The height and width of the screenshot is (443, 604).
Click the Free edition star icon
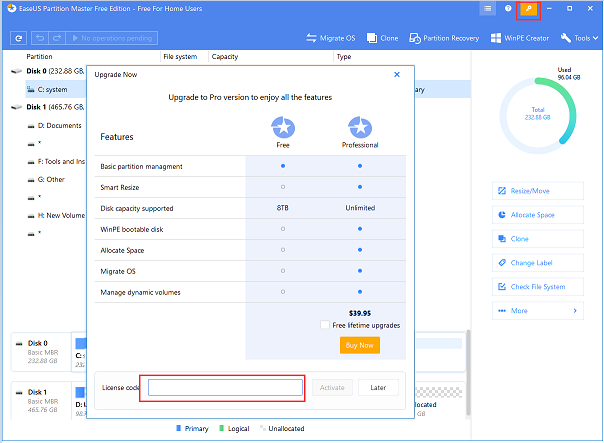point(283,127)
